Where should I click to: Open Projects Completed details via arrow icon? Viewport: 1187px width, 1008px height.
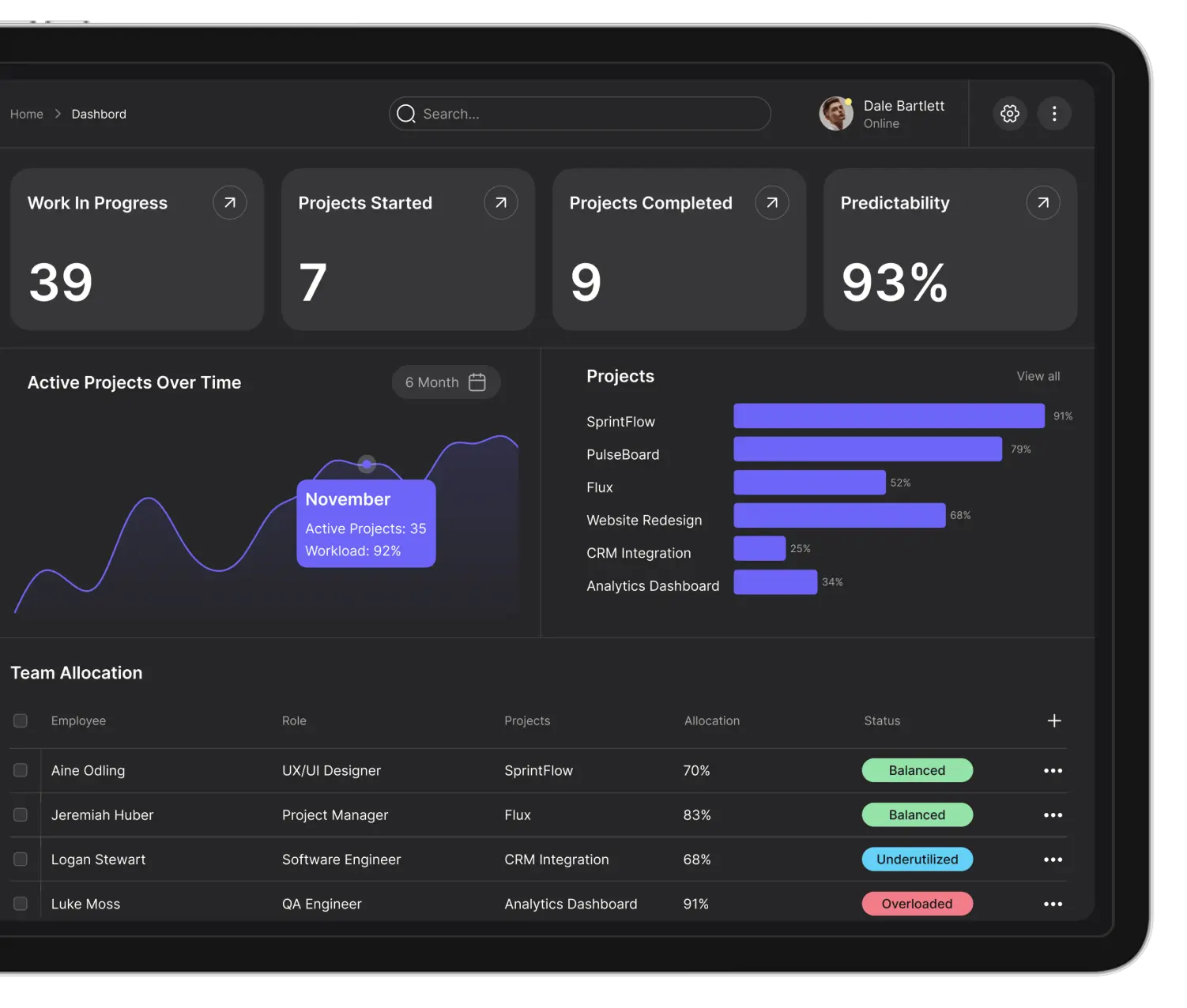click(x=771, y=202)
